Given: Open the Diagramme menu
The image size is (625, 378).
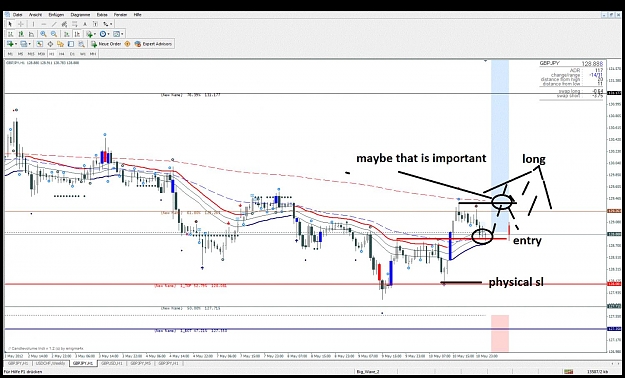Looking at the screenshot, I should click(x=81, y=15).
